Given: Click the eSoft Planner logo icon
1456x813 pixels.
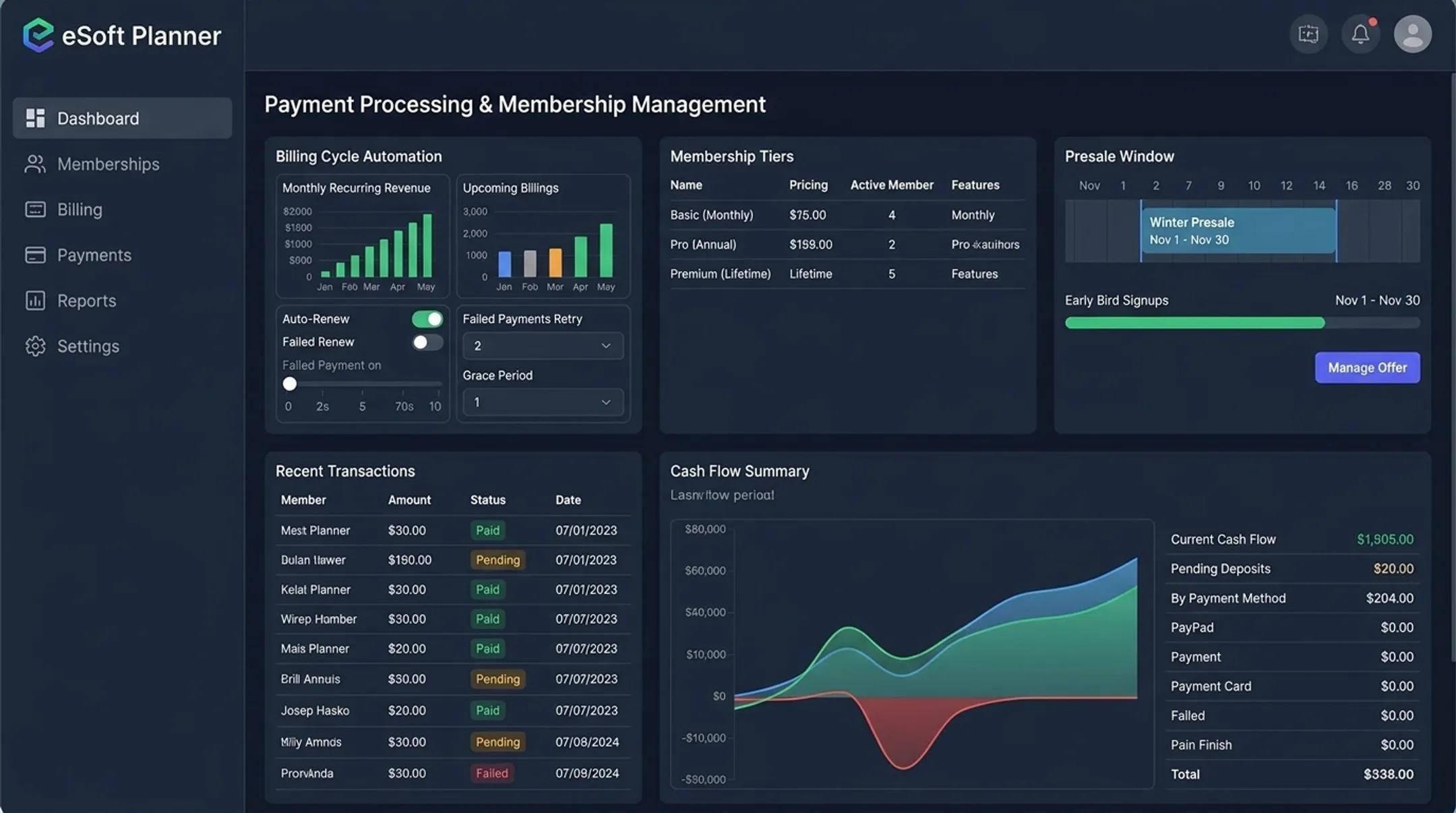Looking at the screenshot, I should pos(38,35).
